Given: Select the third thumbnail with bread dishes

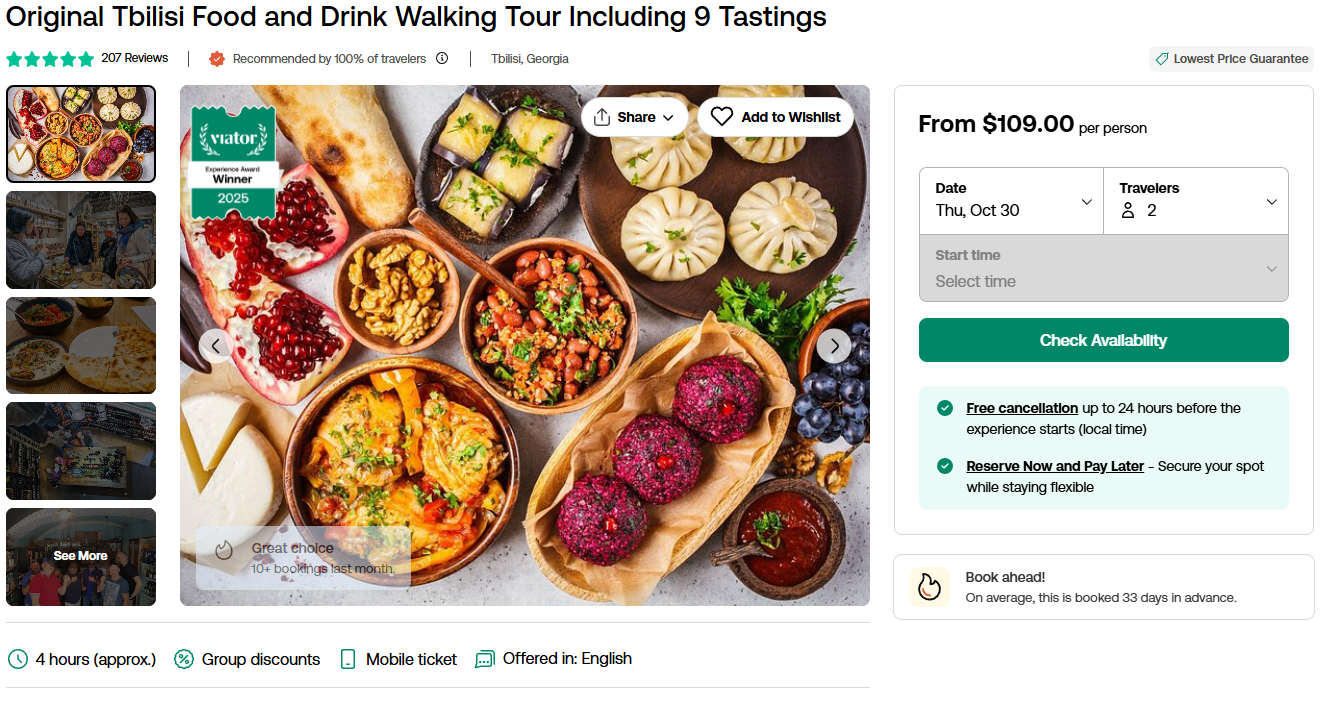Looking at the screenshot, I should pyautogui.click(x=81, y=345).
